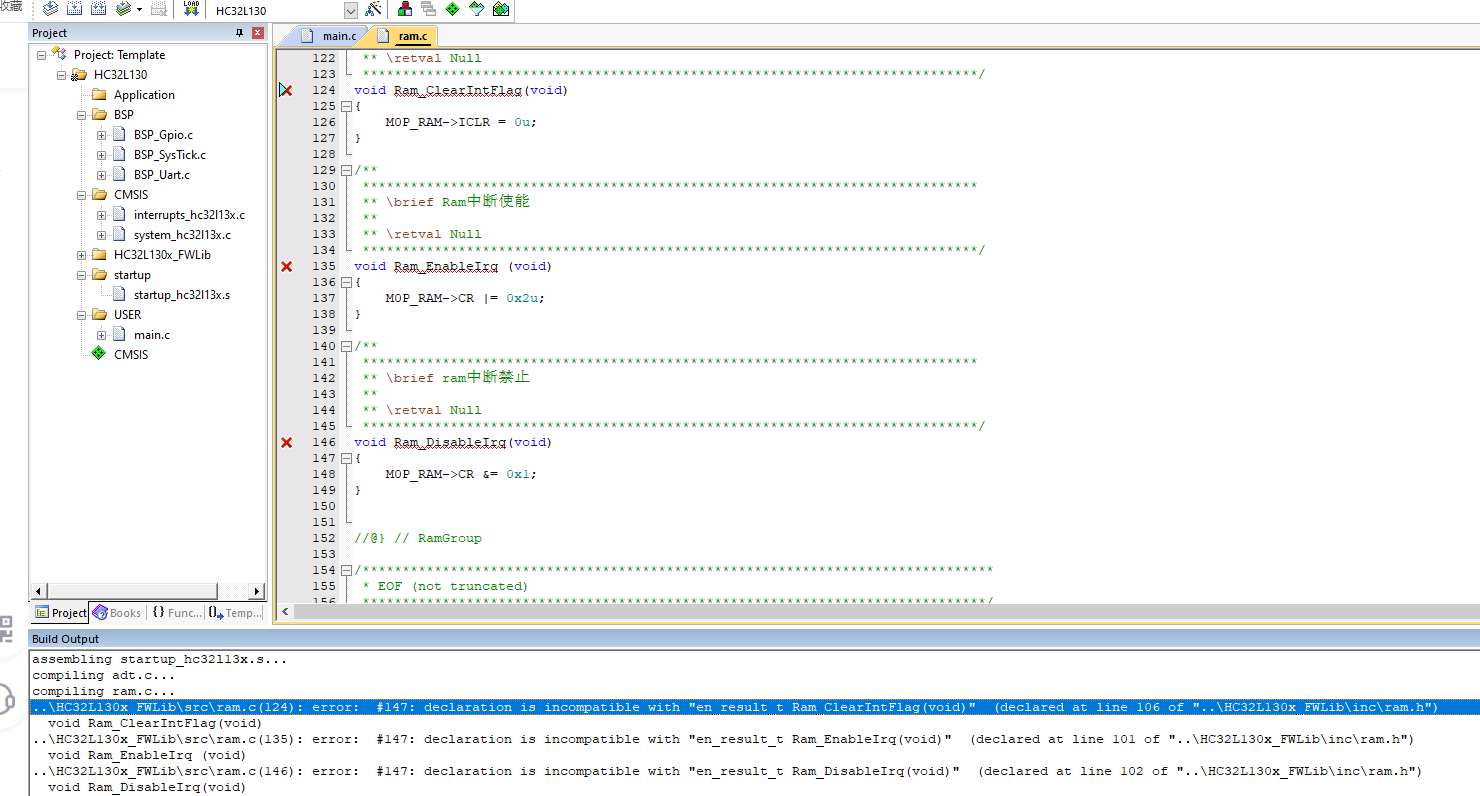The image size is (1480, 796).
Task: Select the ram.c(146) error in Build Output
Action: point(726,771)
